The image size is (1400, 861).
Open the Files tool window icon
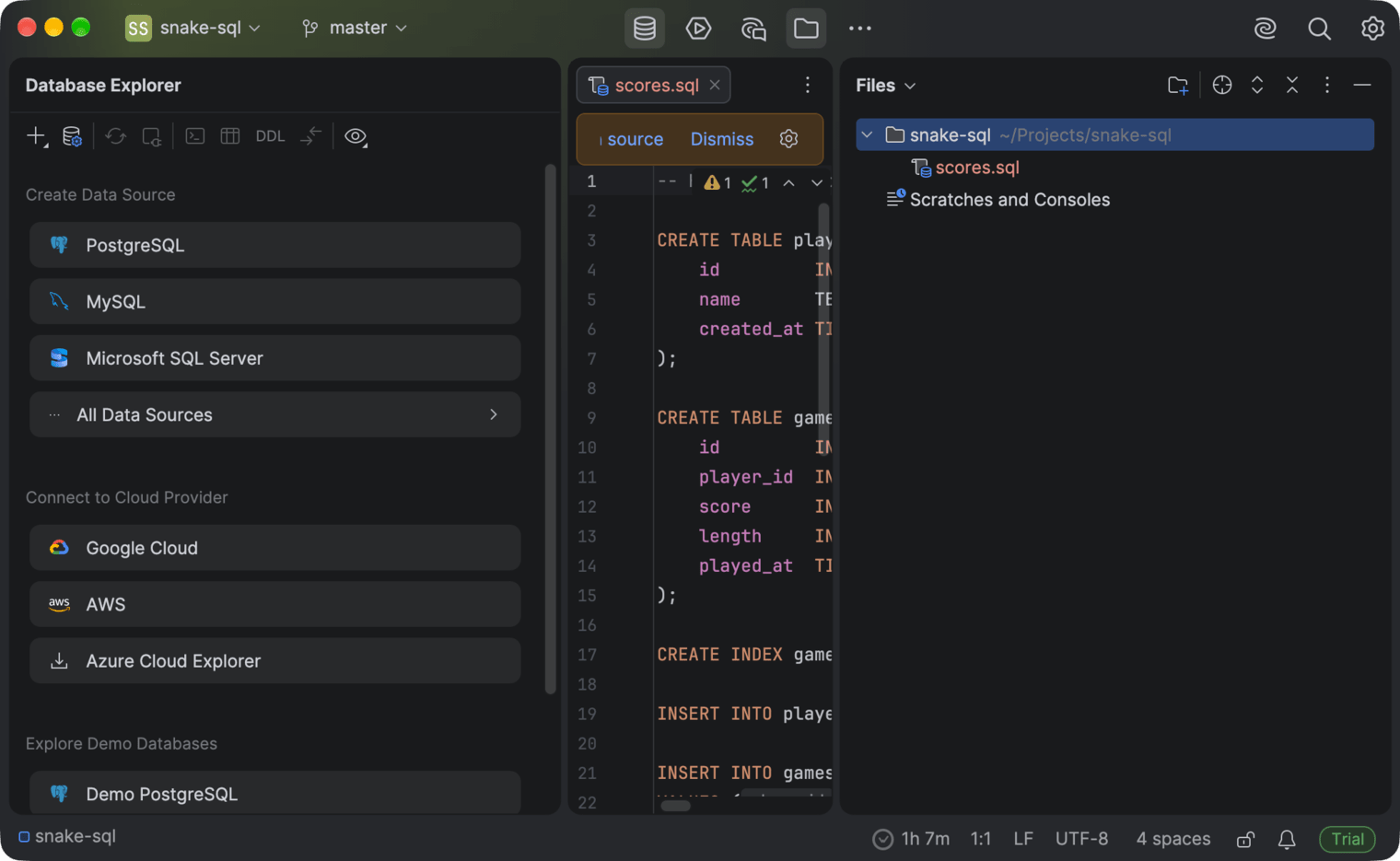[x=806, y=29]
